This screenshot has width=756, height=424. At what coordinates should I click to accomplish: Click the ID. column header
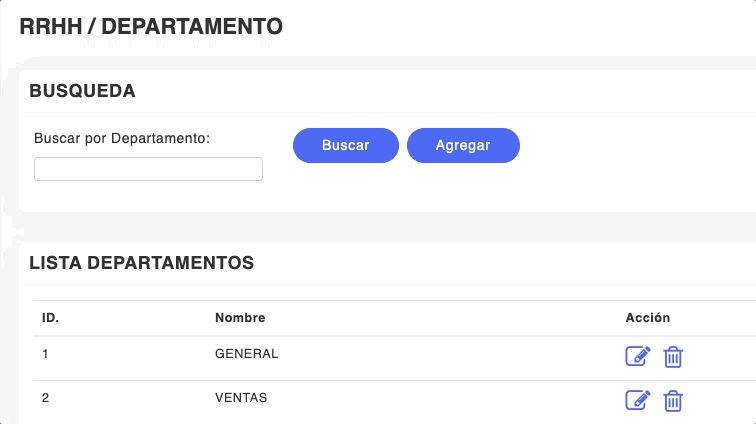click(50, 318)
